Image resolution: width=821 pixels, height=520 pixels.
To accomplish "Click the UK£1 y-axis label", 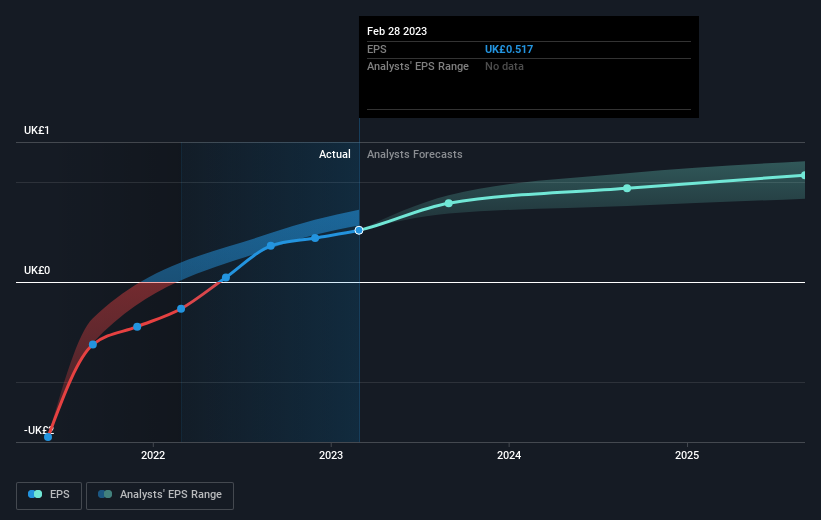I will [37, 130].
